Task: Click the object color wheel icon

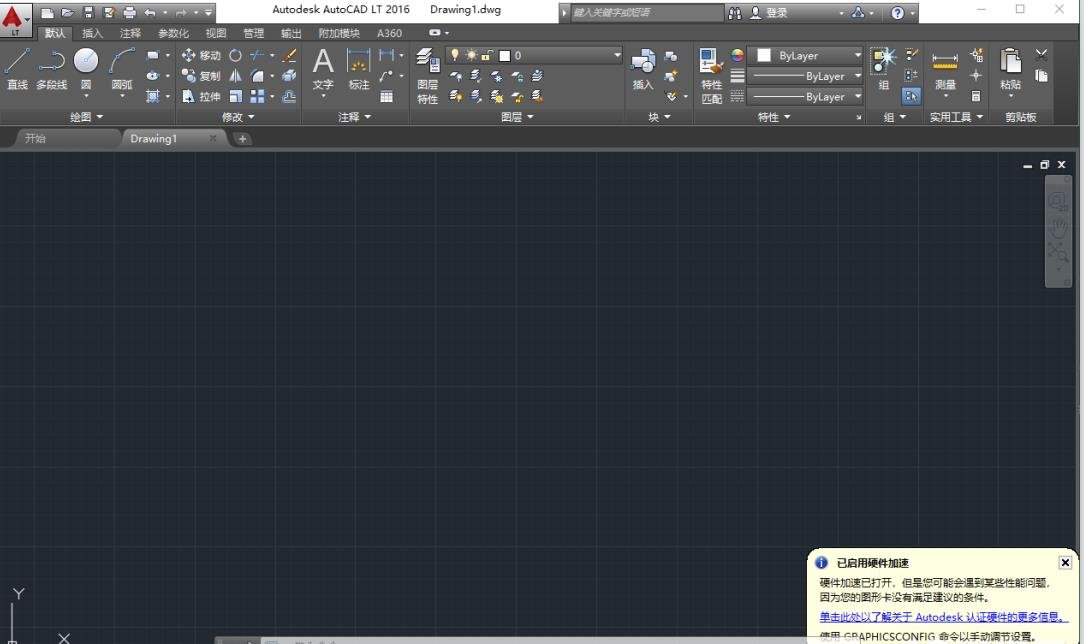Action: tap(738, 55)
